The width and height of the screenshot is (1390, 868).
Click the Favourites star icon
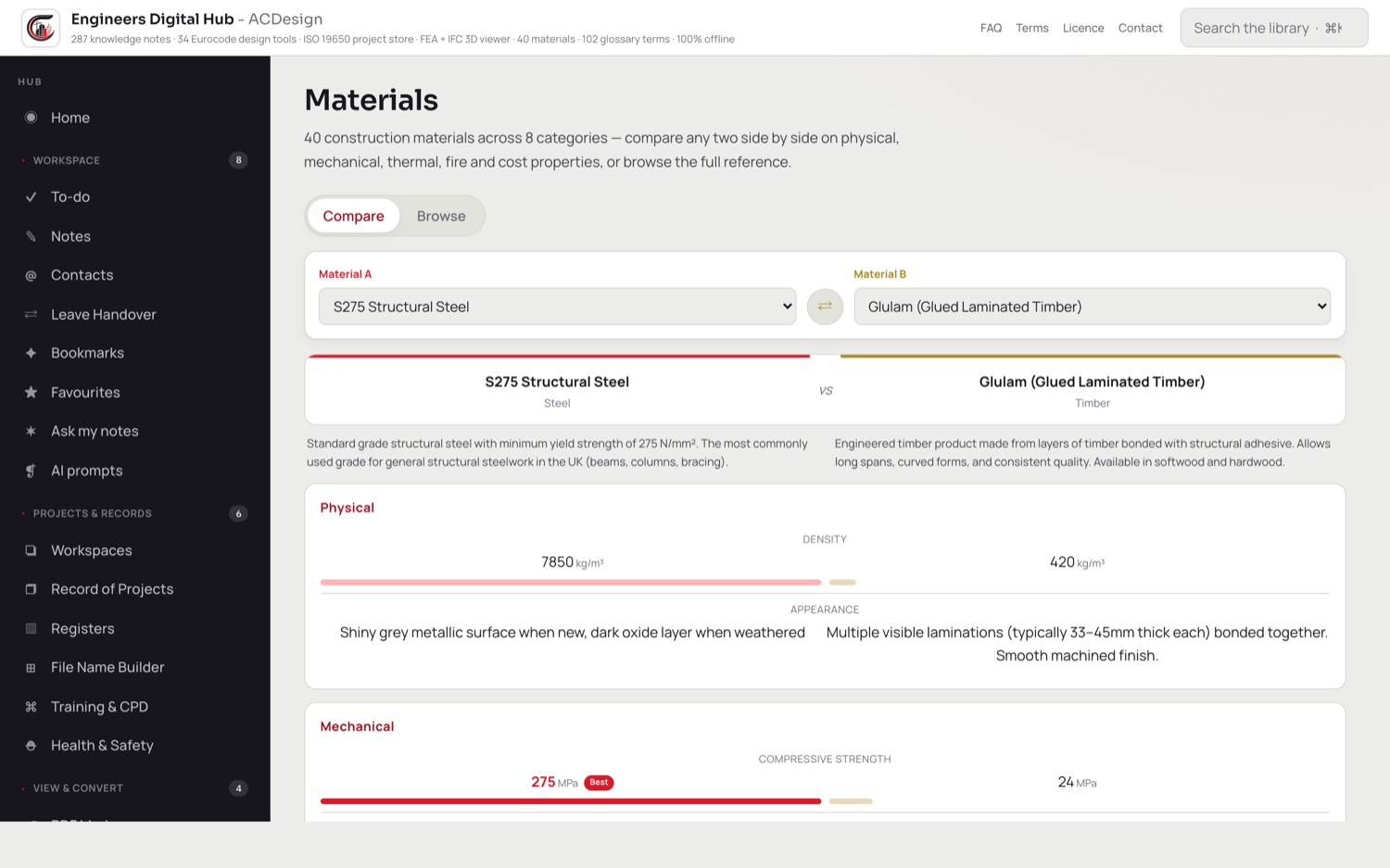(x=31, y=393)
